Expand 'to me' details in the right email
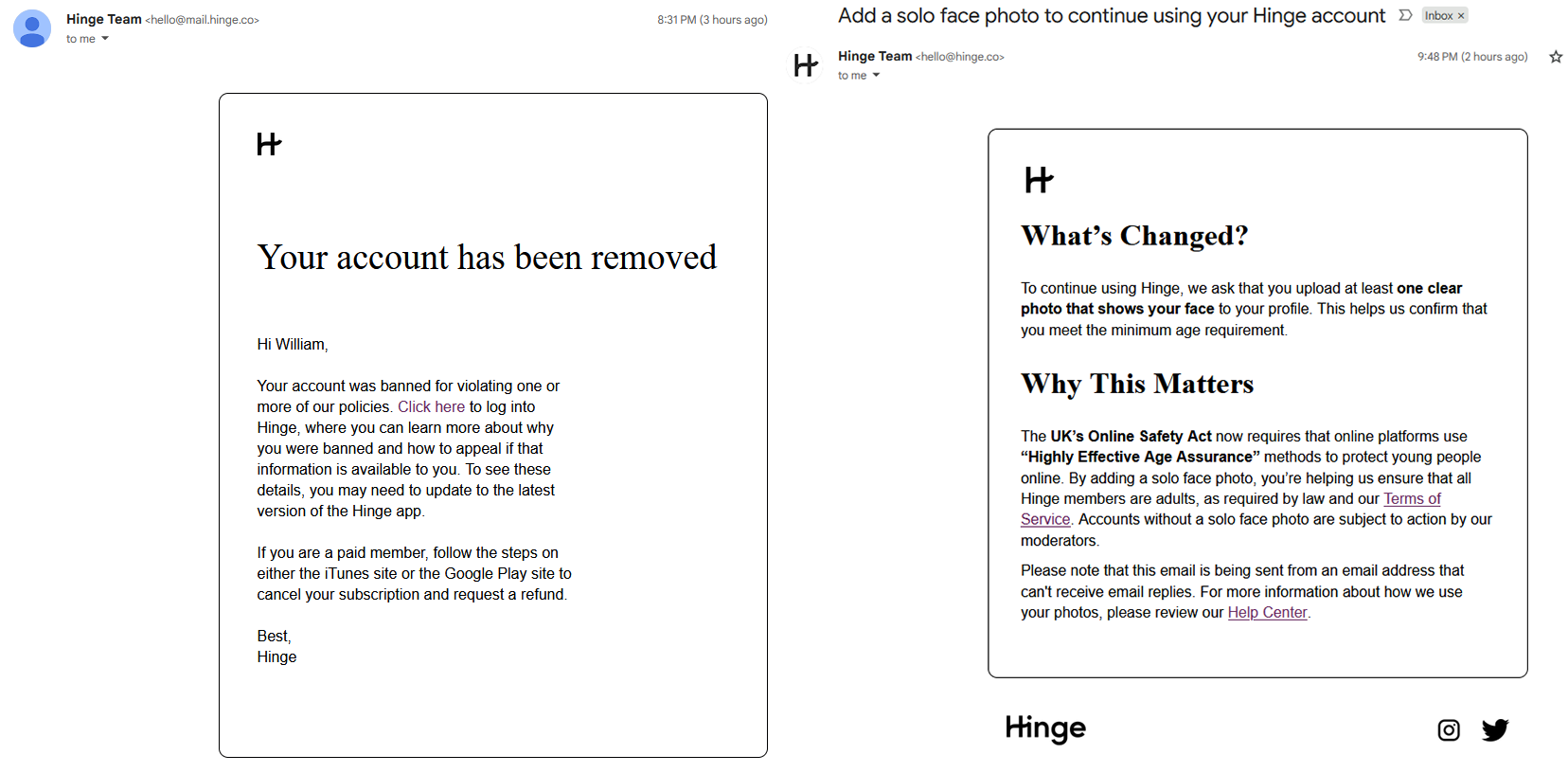The width and height of the screenshot is (1568, 773). coord(876,76)
